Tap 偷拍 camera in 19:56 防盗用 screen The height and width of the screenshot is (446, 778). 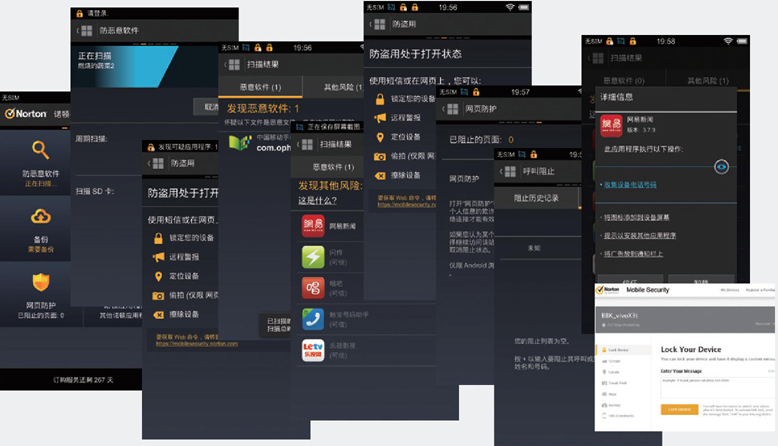click(x=380, y=156)
